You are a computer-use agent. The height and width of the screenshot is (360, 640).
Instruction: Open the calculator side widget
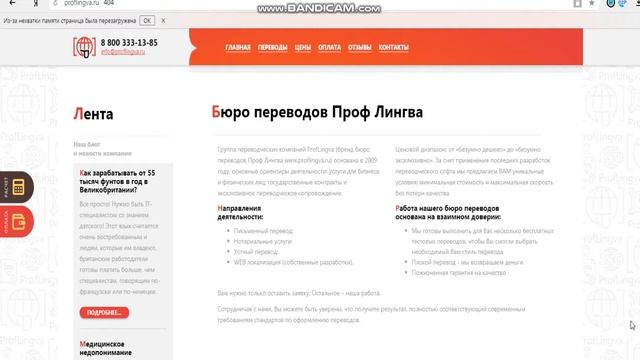click(x=16, y=187)
